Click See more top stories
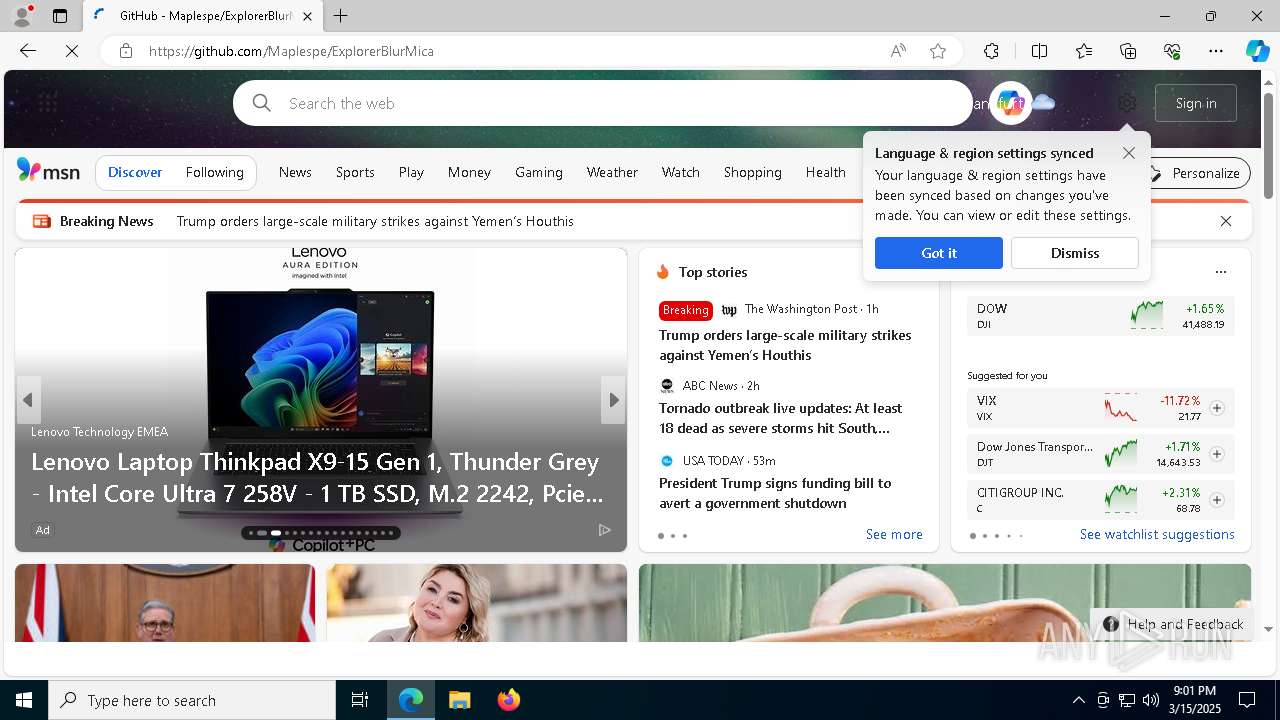This screenshot has width=1280, height=720. 894,535
